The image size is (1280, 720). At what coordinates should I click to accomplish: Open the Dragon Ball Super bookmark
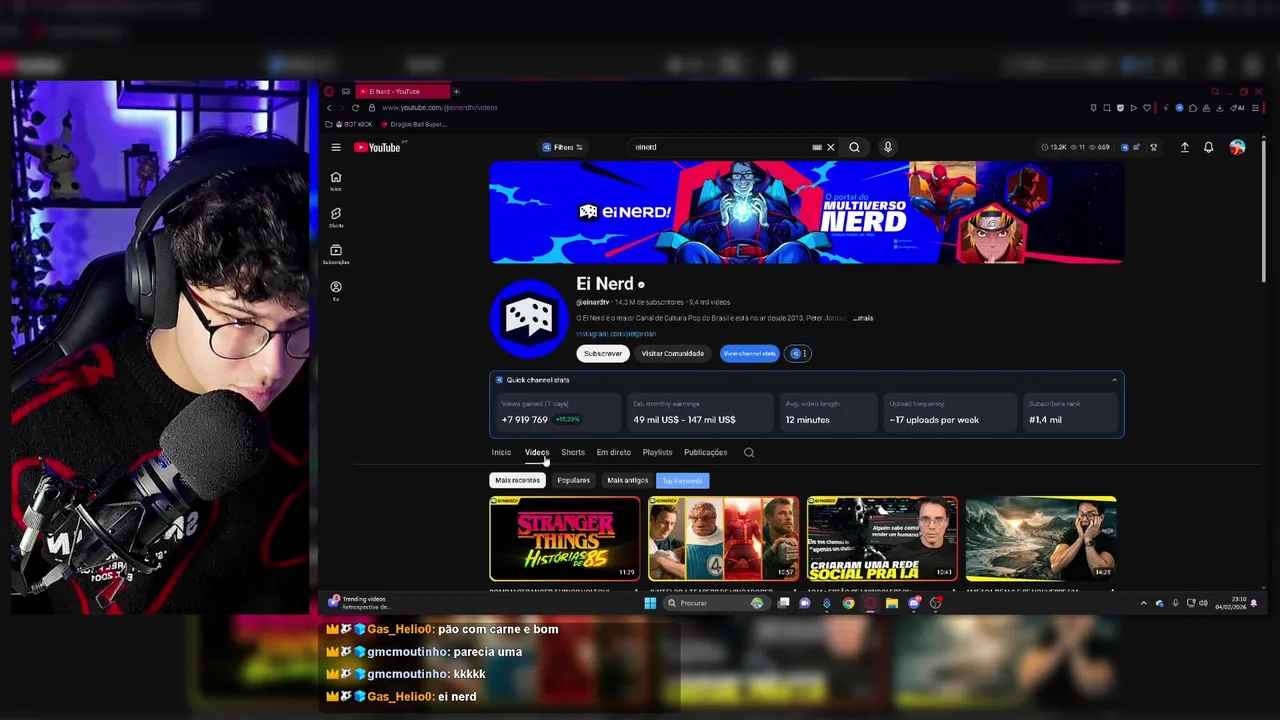coord(413,124)
